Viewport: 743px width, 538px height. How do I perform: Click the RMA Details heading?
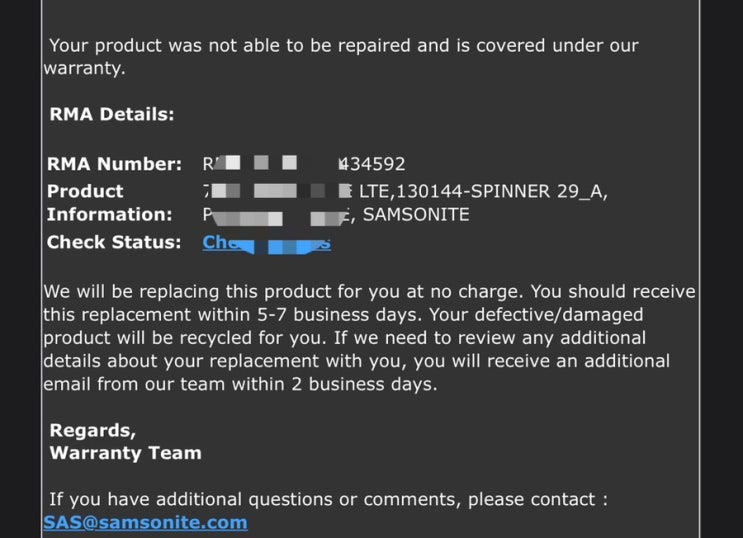point(112,114)
